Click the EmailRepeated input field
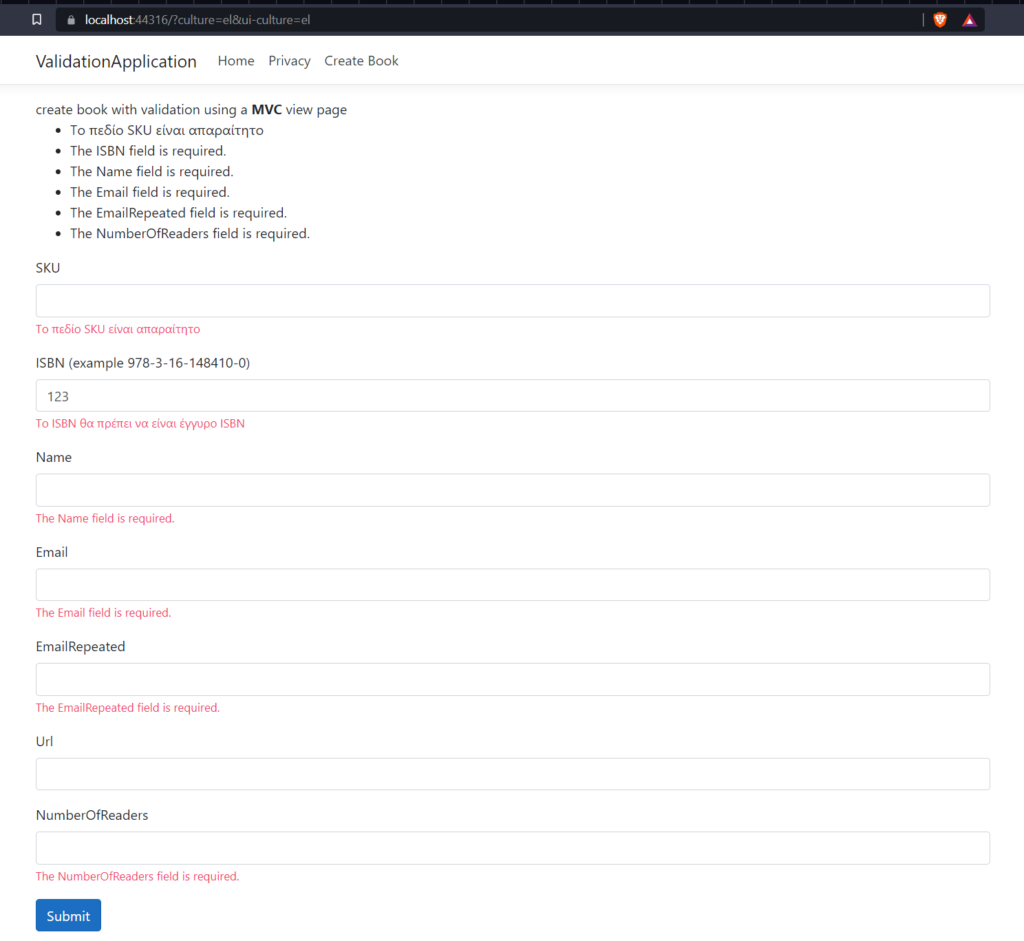 512,679
